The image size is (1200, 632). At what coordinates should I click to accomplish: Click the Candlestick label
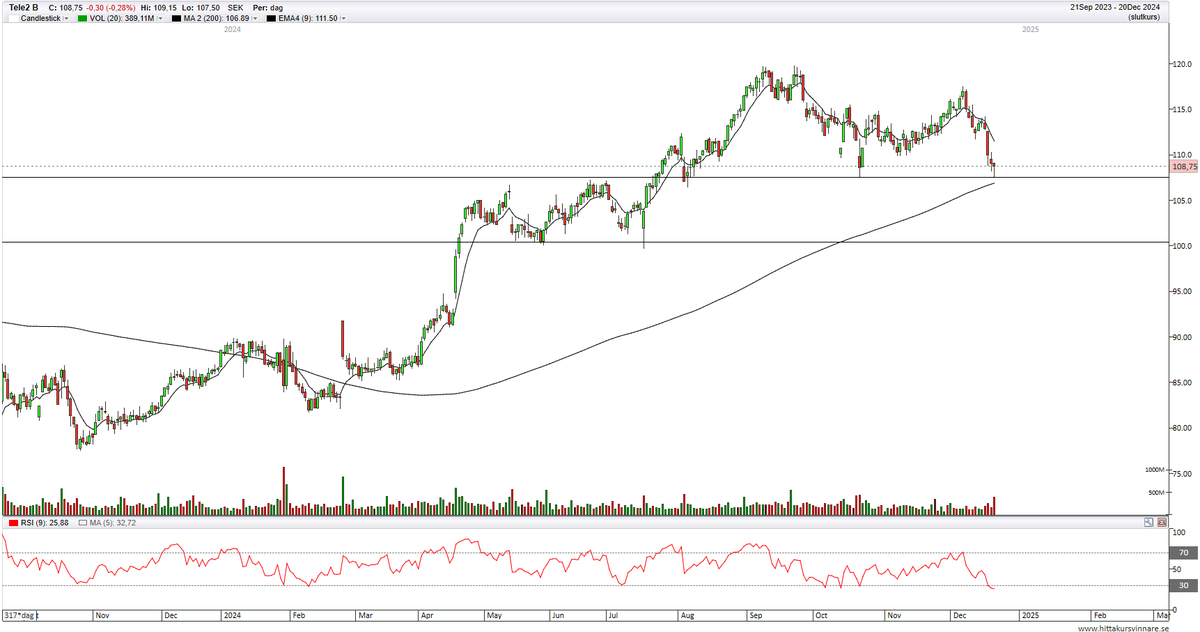pyautogui.click(x=40, y=18)
